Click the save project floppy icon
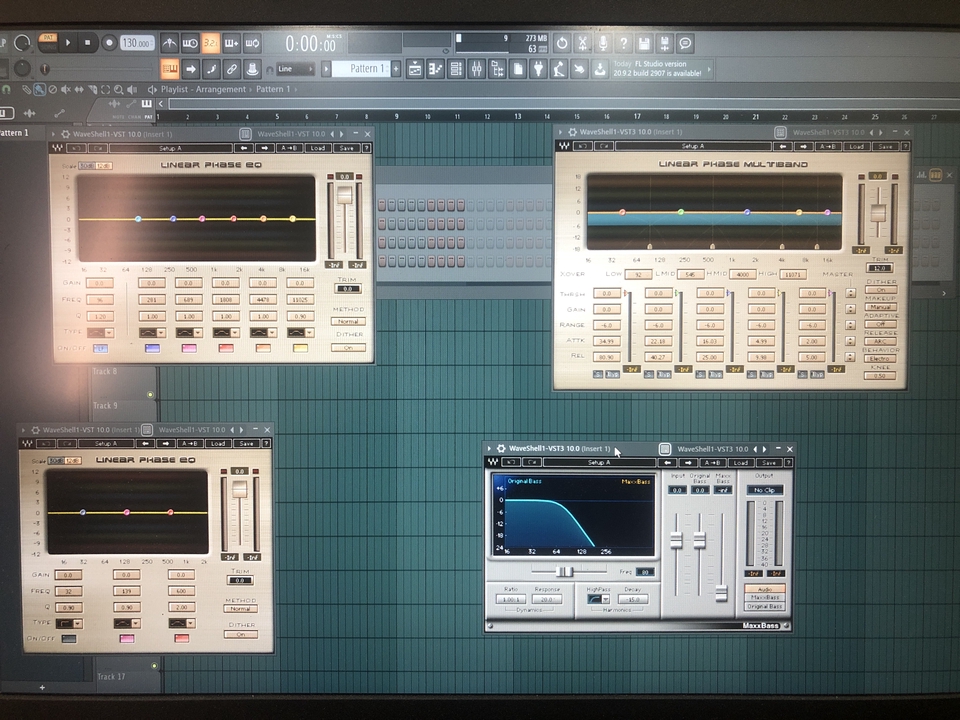The width and height of the screenshot is (960, 720). pyautogui.click(x=644, y=43)
